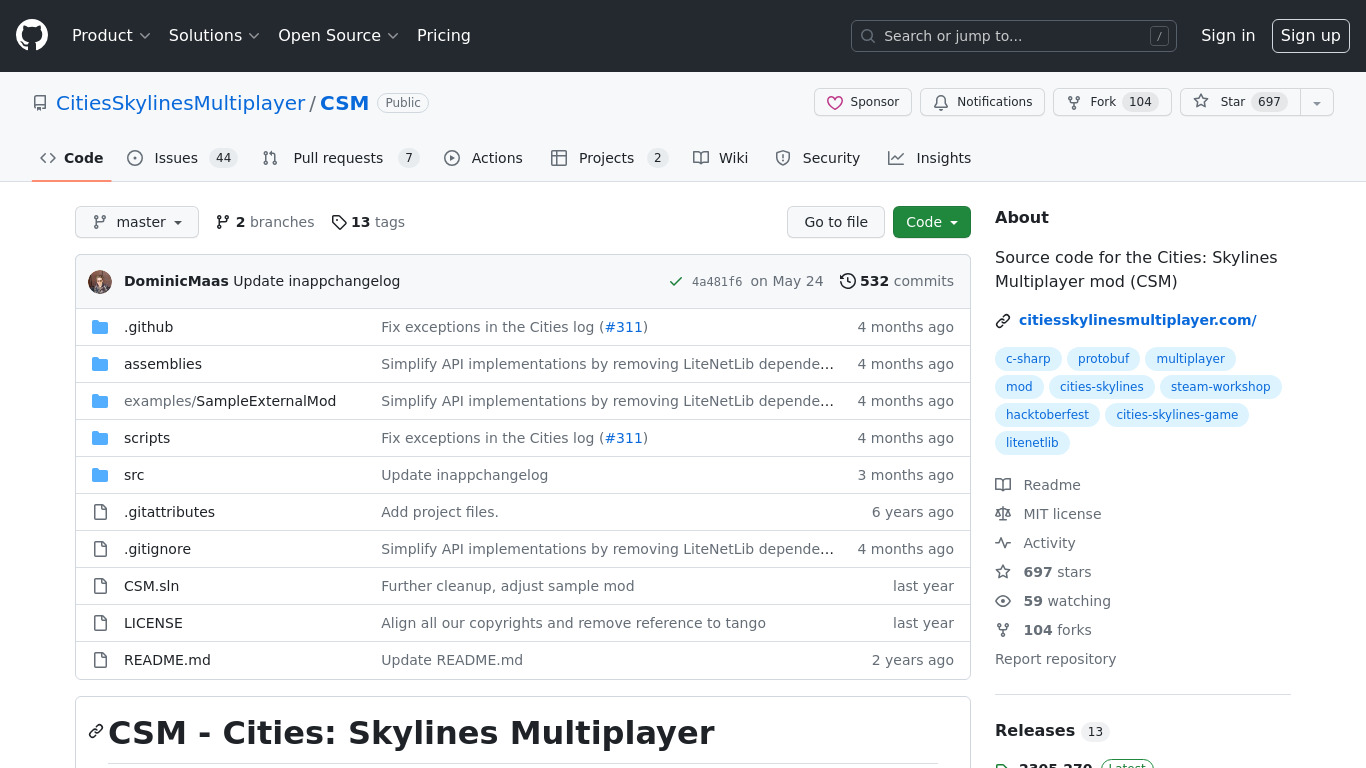Image resolution: width=1366 pixels, height=768 pixels.
Task: Open the Insights tab
Action: tap(930, 158)
